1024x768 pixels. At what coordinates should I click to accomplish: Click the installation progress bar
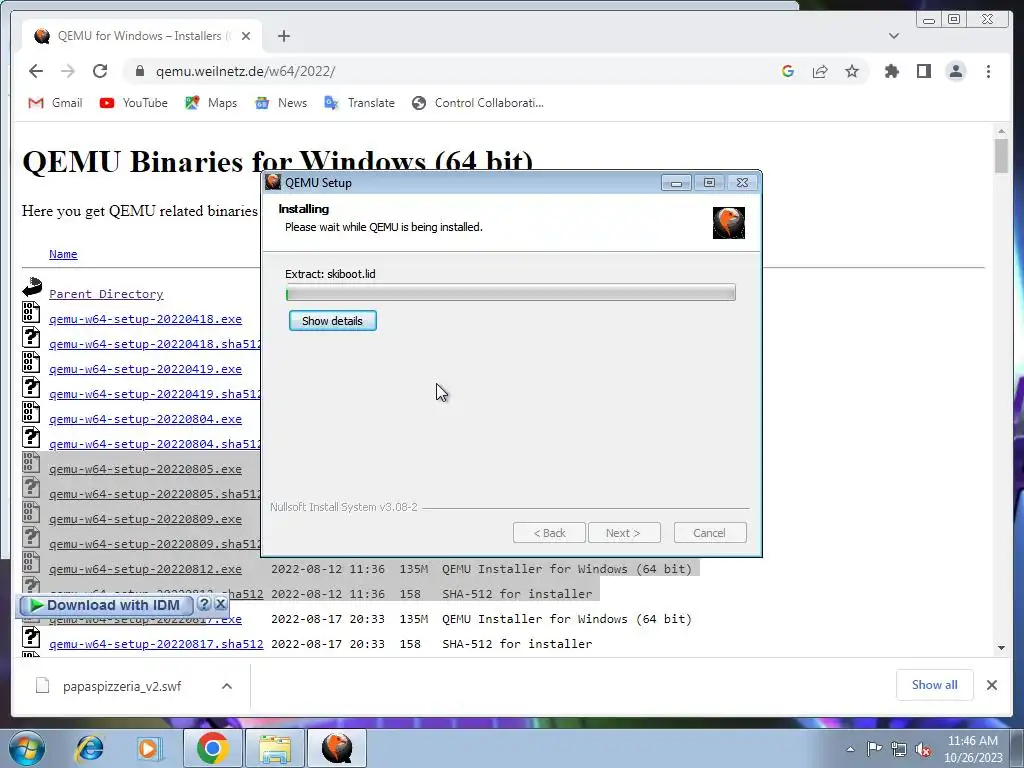point(511,293)
